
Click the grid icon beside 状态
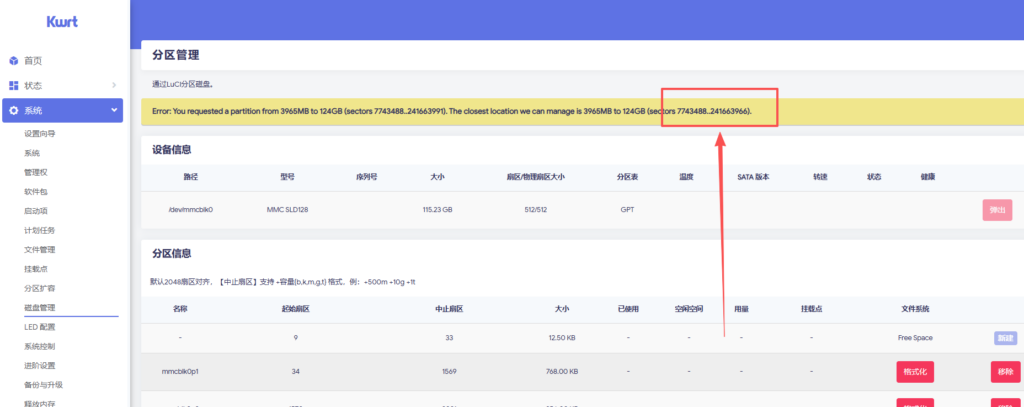pos(14,86)
